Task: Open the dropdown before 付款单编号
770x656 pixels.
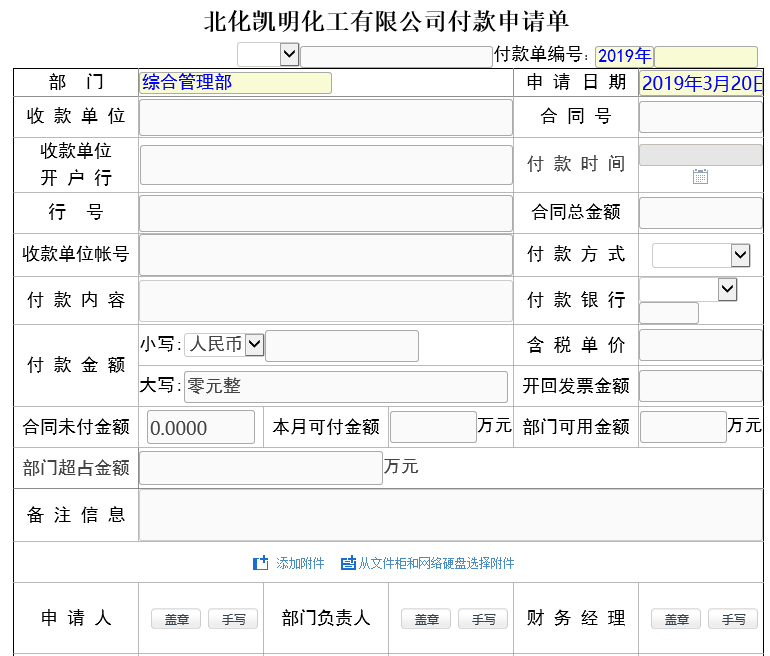Action: pyautogui.click(x=268, y=55)
